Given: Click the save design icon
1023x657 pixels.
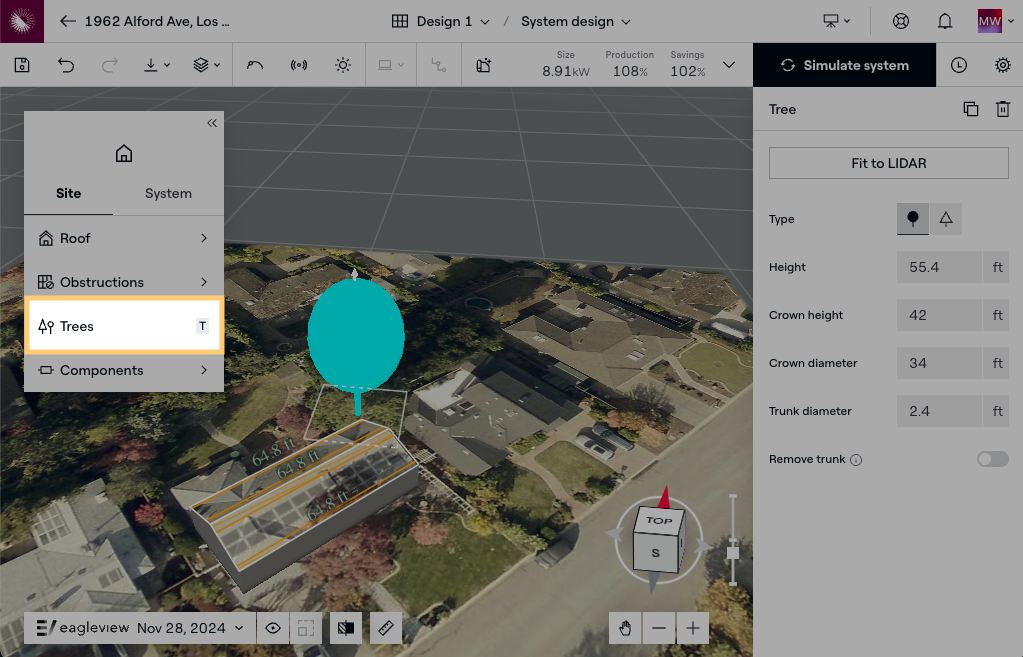Looking at the screenshot, I should pyautogui.click(x=22, y=65).
